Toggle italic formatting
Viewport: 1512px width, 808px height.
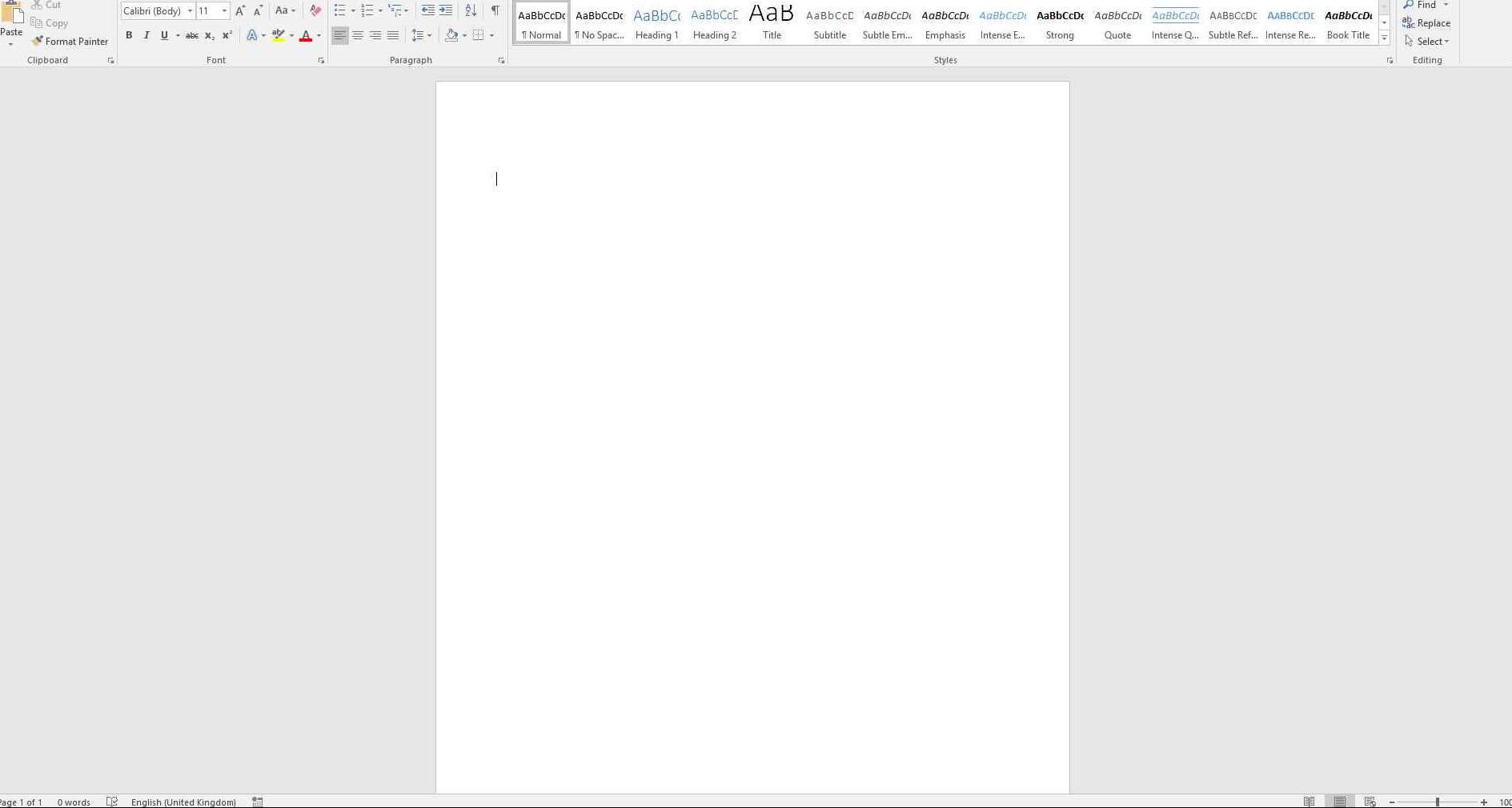[146, 35]
